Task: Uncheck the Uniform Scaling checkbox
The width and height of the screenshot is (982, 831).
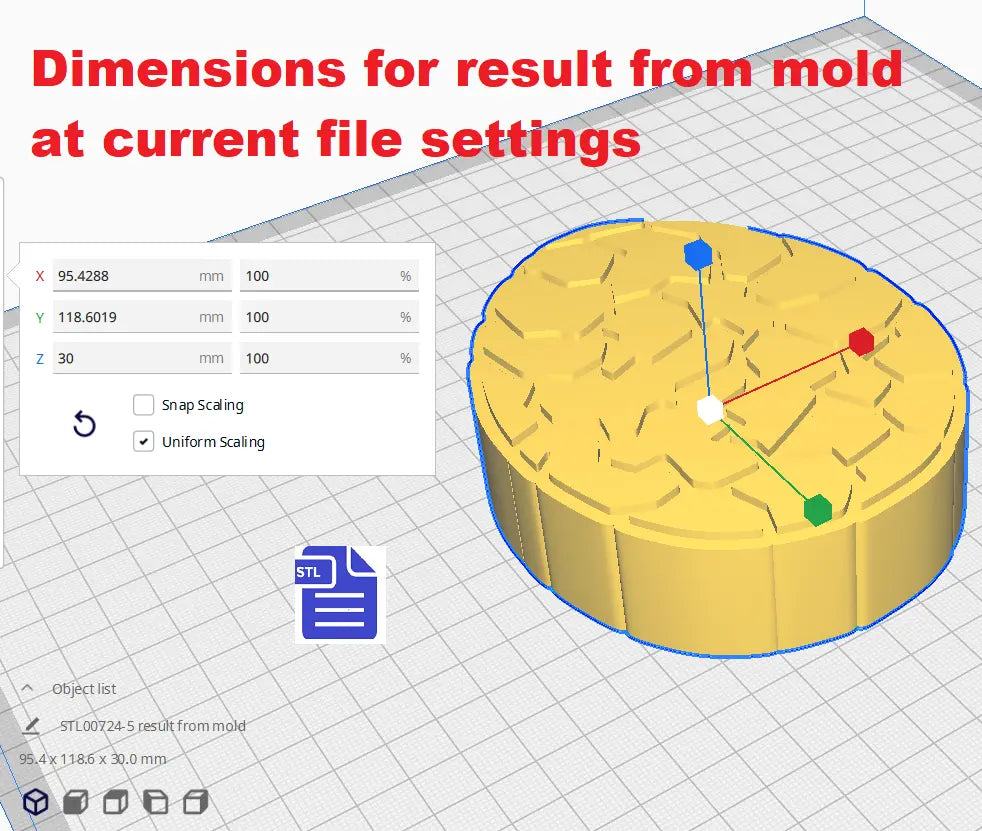Action: click(x=143, y=441)
